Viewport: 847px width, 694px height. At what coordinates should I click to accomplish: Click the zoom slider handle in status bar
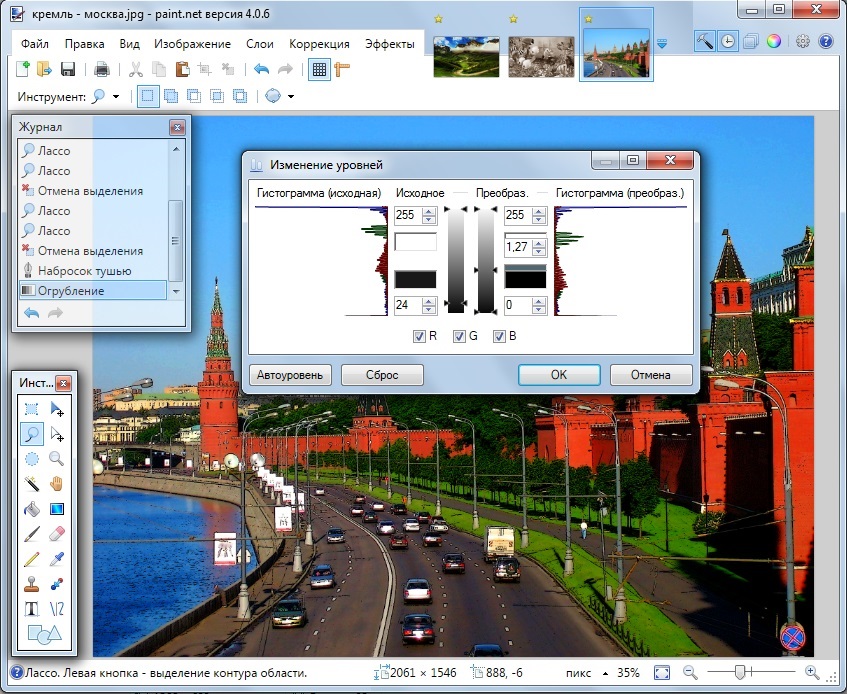(740, 672)
